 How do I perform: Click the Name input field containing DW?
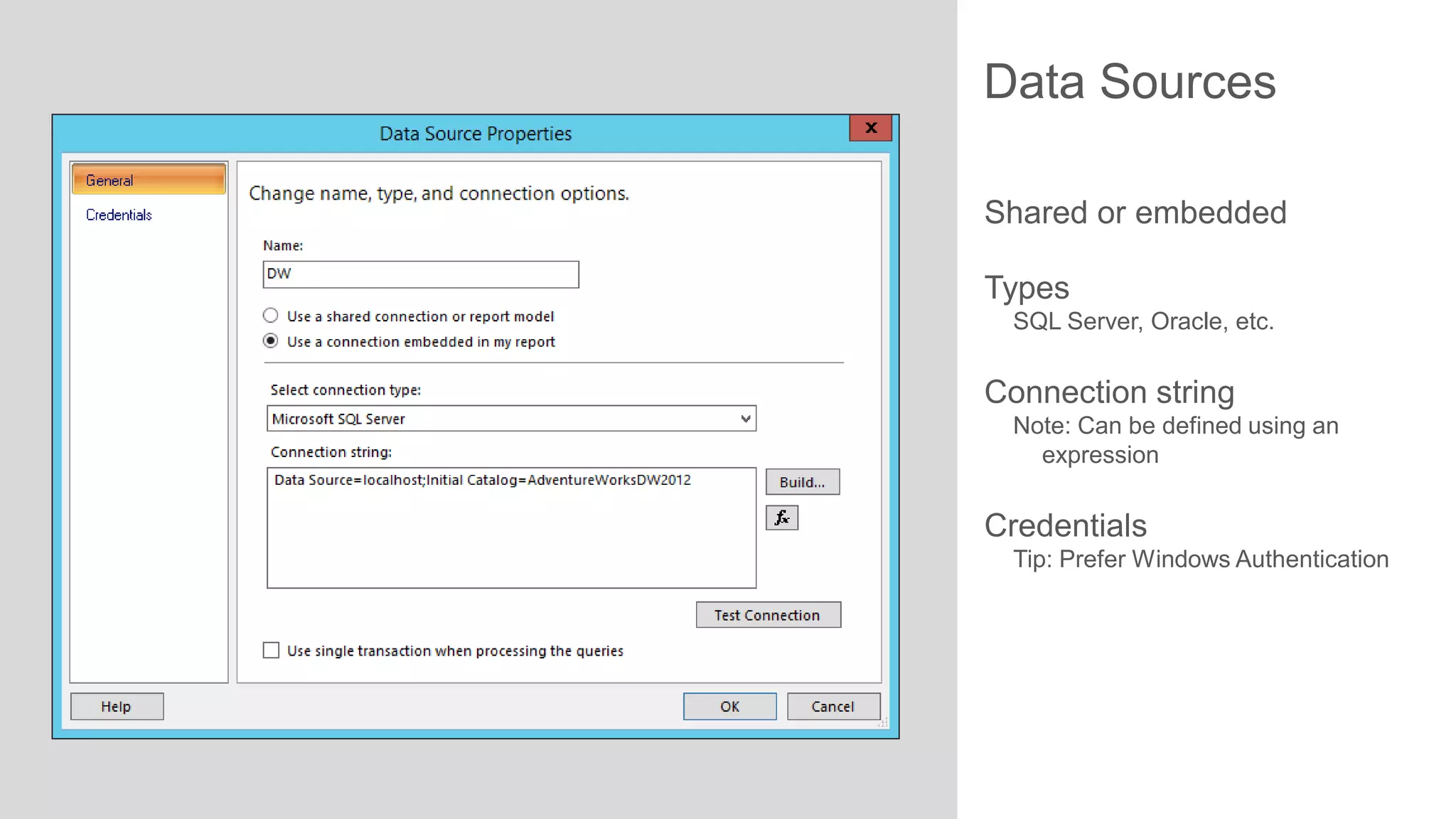pos(421,274)
